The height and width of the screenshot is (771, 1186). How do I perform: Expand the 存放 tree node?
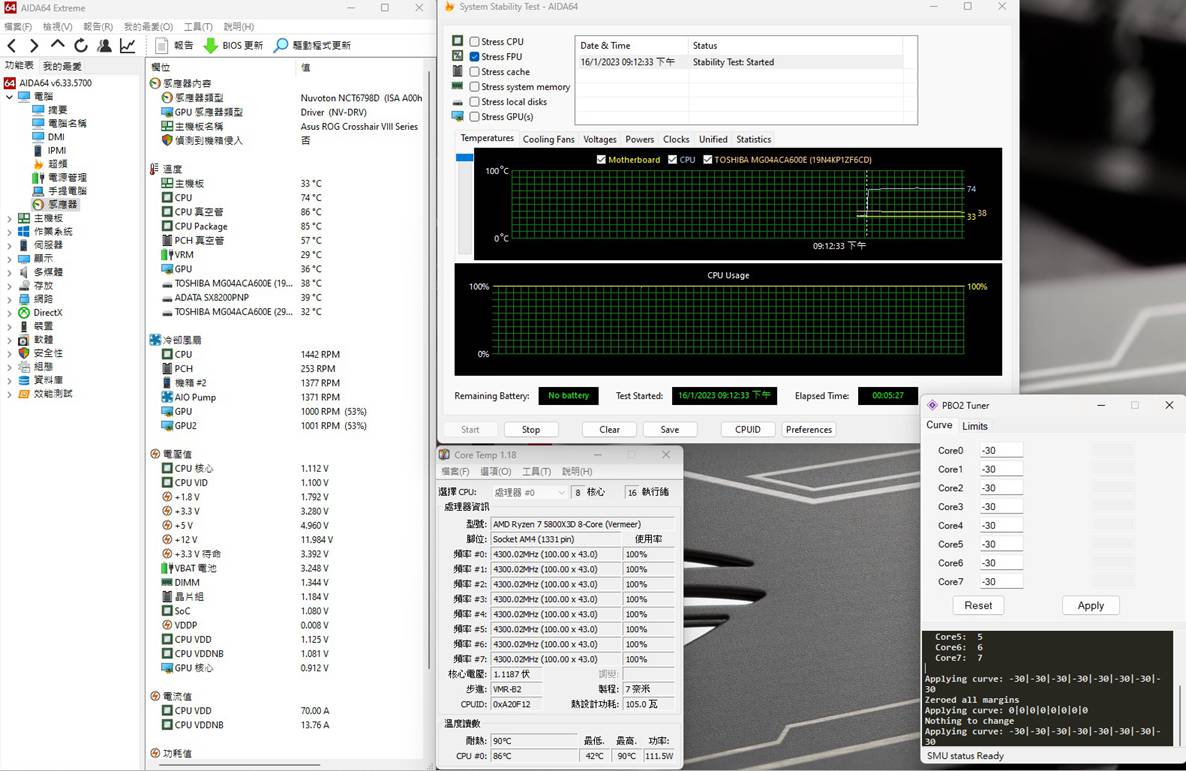click(x=9, y=286)
